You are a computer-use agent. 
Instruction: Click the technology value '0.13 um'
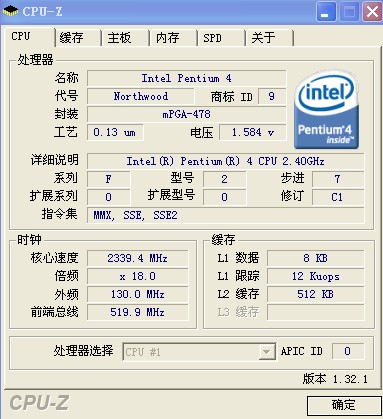tap(115, 132)
